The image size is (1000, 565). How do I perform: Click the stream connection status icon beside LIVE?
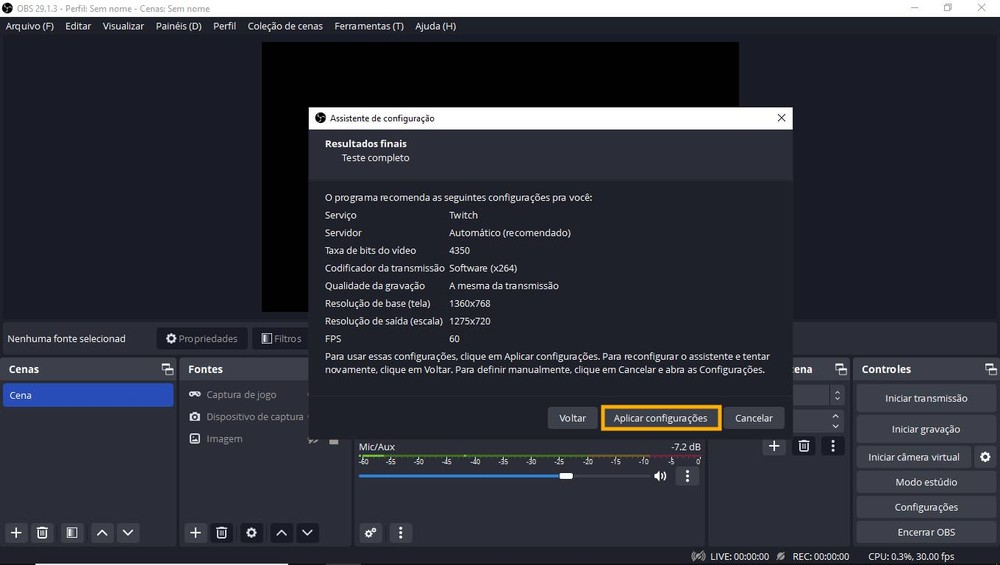(698, 556)
